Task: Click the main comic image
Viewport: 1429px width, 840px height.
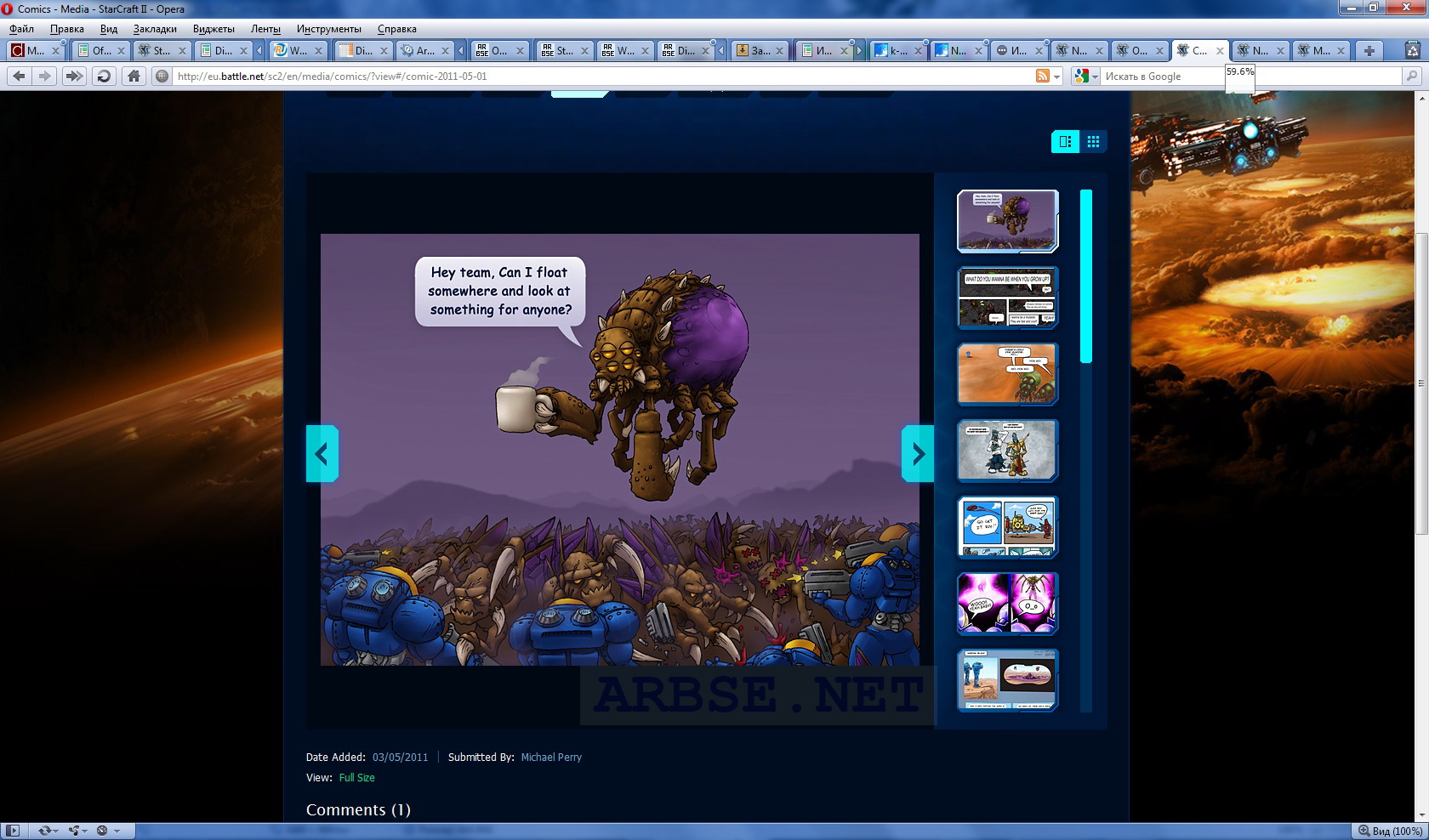Action: tap(620, 449)
